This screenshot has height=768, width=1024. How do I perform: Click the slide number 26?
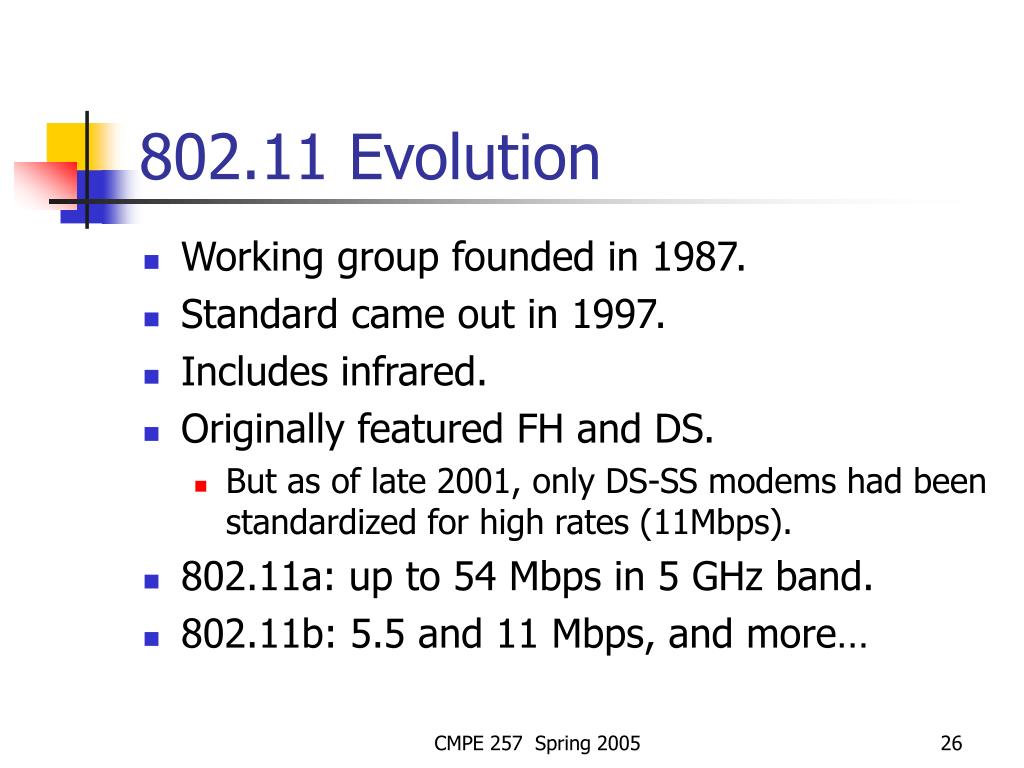pyautogui.click(x=951, y=743)
